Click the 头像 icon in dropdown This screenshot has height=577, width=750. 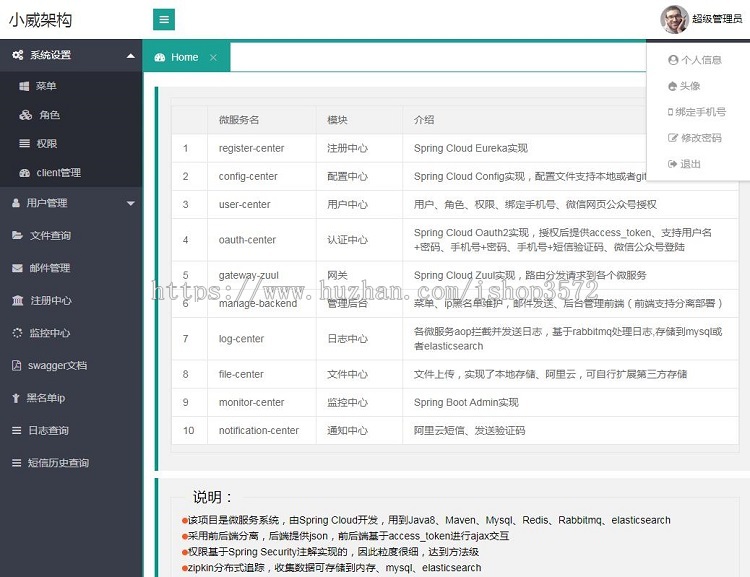[673, 86]
